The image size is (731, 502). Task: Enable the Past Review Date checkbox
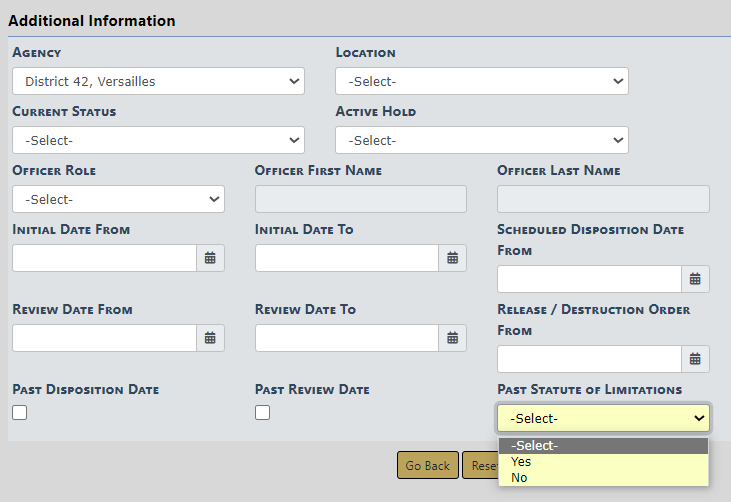click(x=263, y=413)
